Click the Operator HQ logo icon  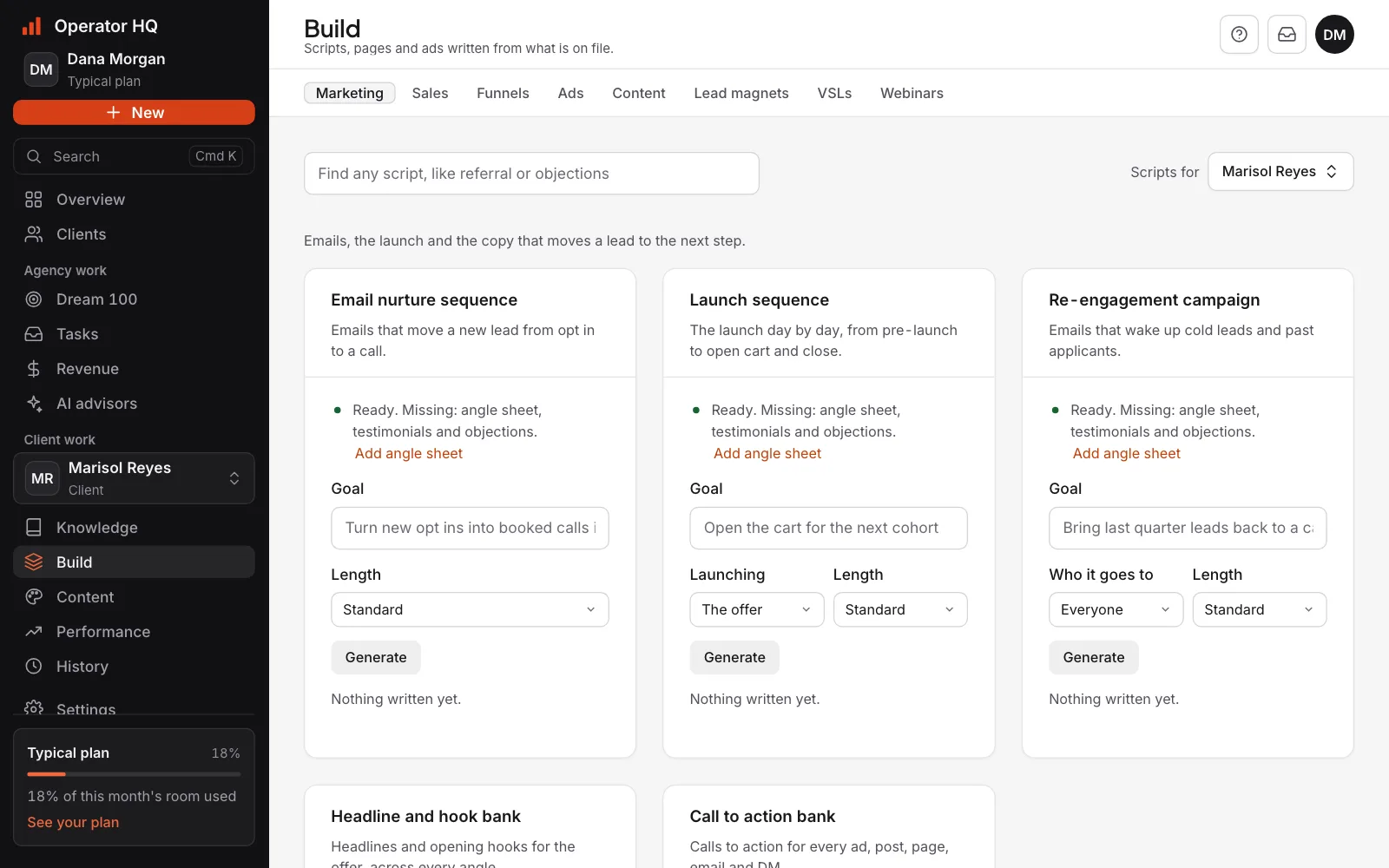coord(31,26)
